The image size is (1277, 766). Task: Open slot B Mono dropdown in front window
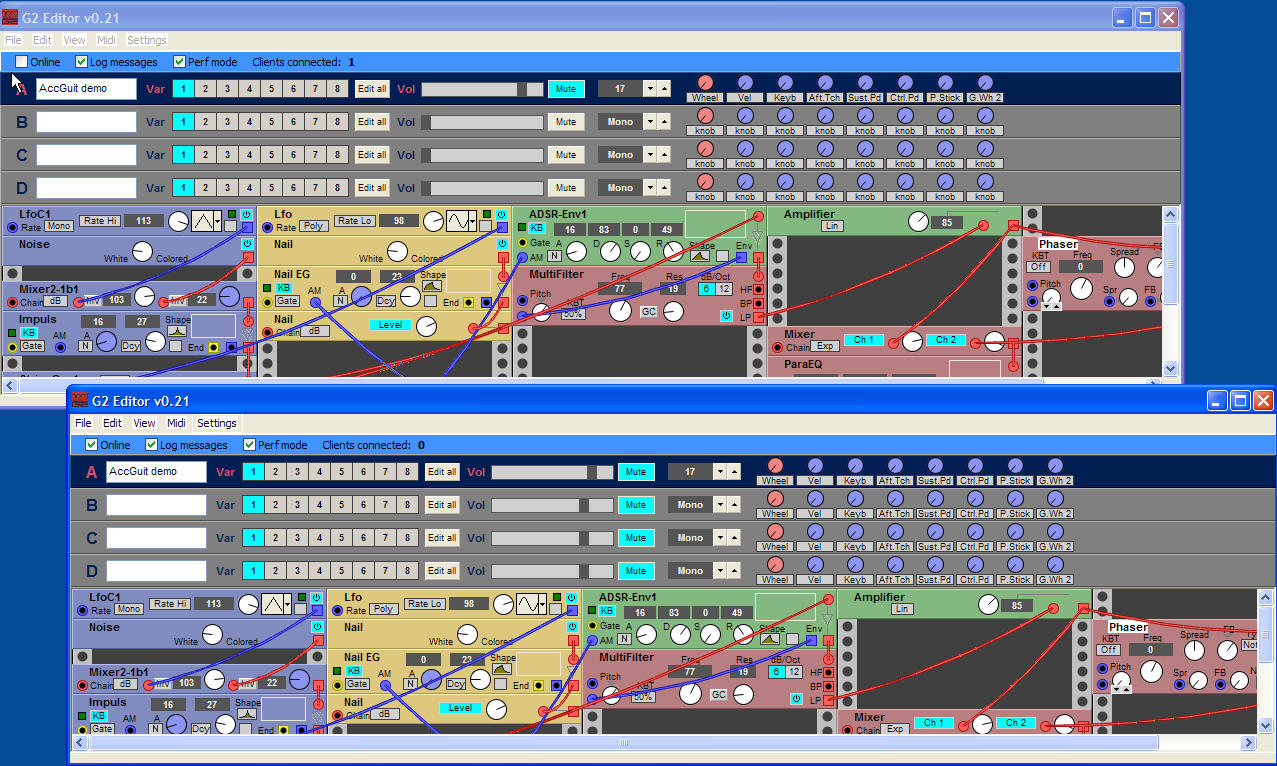tap(719, 505)
